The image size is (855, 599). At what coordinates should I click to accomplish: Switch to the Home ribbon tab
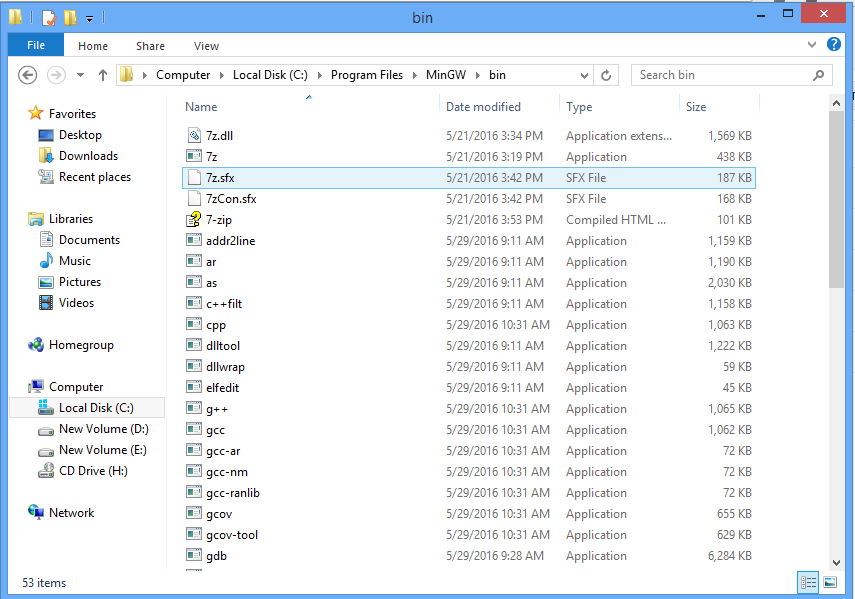click(x=93, y=46)
